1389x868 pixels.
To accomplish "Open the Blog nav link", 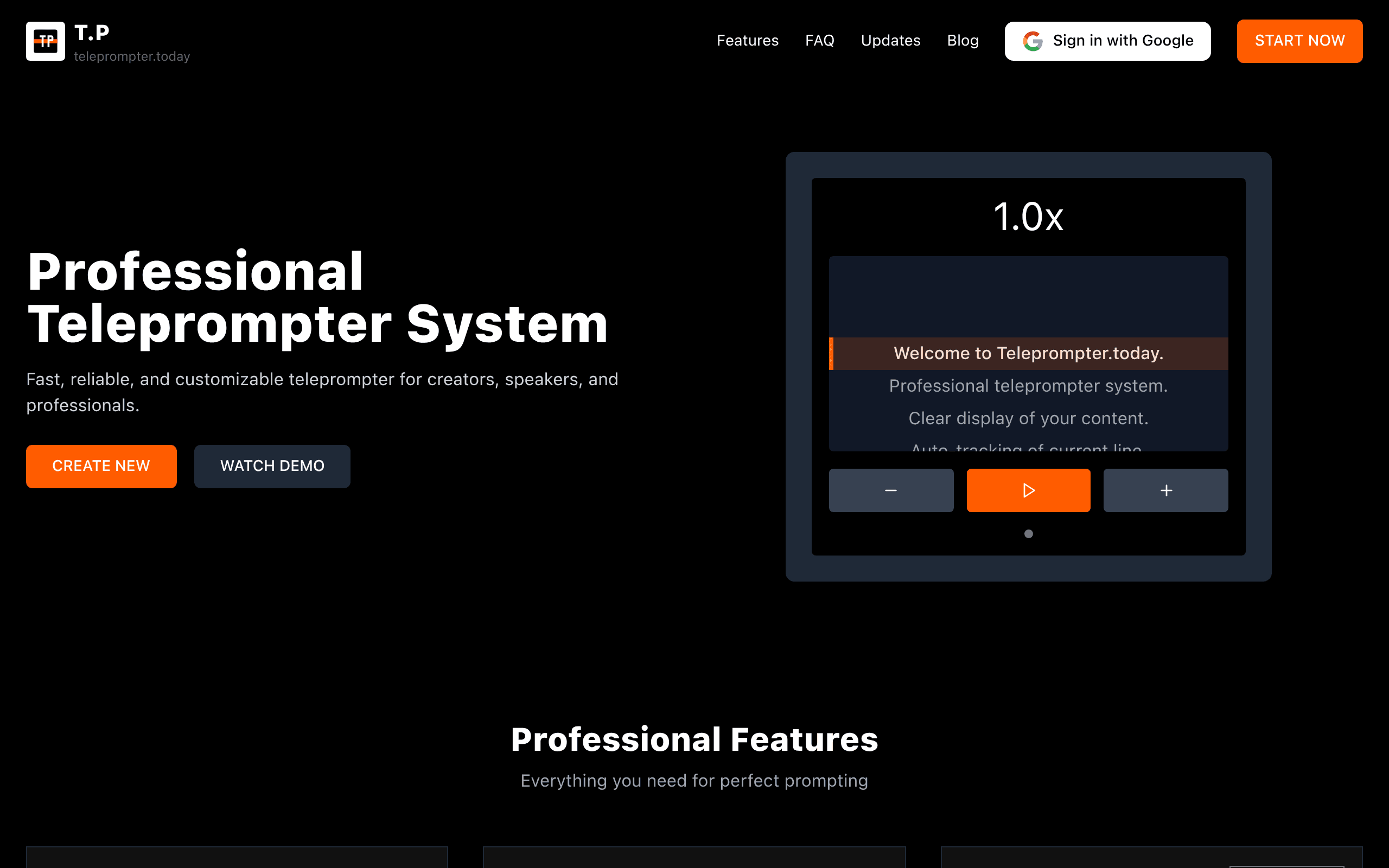I will [963, 41].
